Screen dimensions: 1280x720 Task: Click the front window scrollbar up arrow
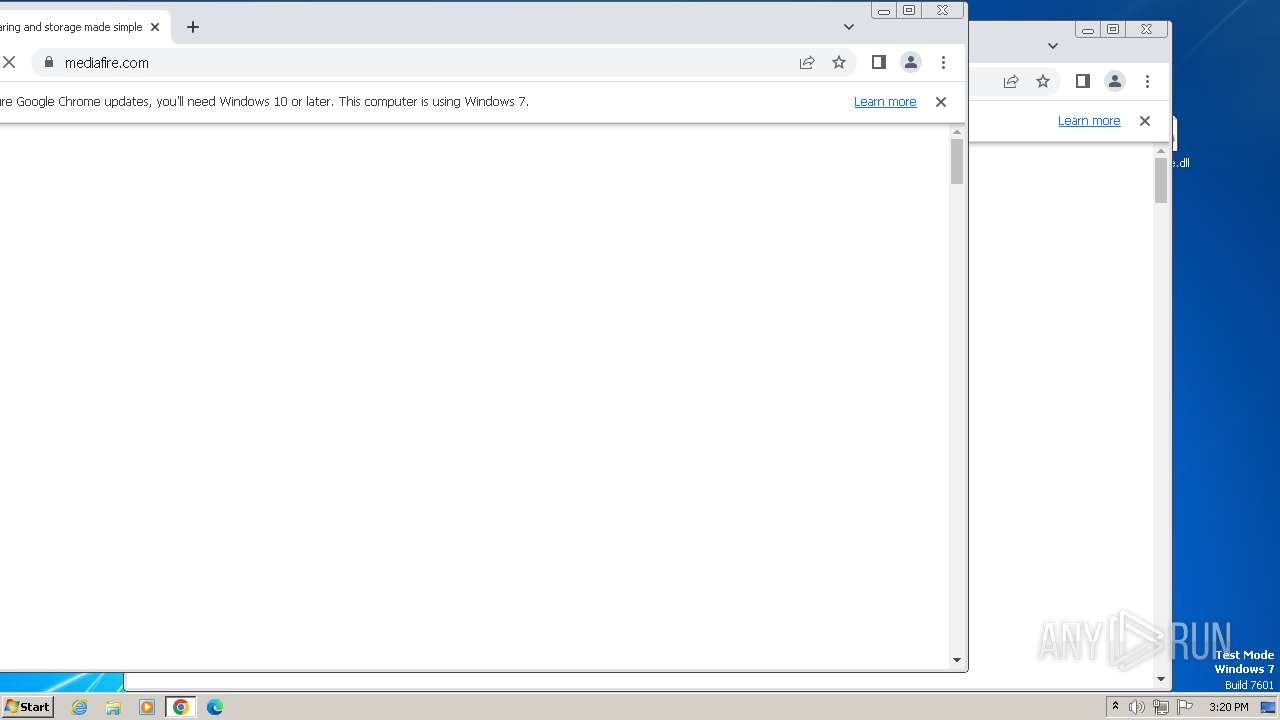(957, 131)
